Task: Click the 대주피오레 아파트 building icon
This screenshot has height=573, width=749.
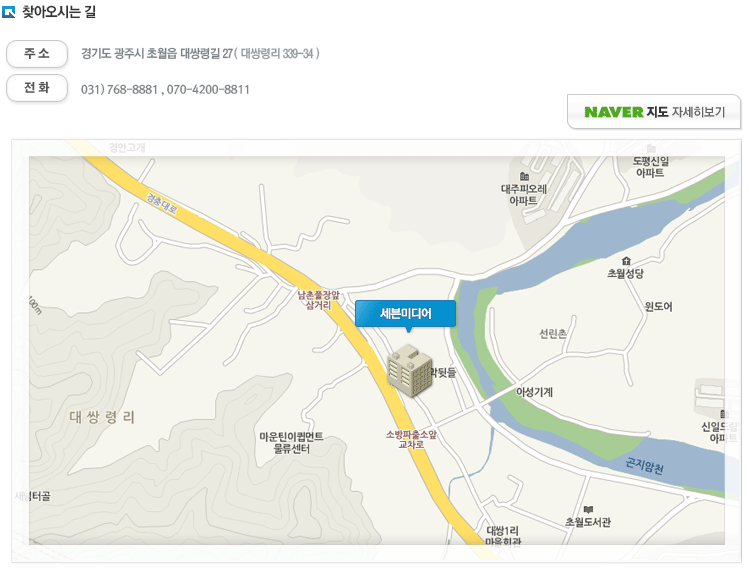Action: (524, 177)
